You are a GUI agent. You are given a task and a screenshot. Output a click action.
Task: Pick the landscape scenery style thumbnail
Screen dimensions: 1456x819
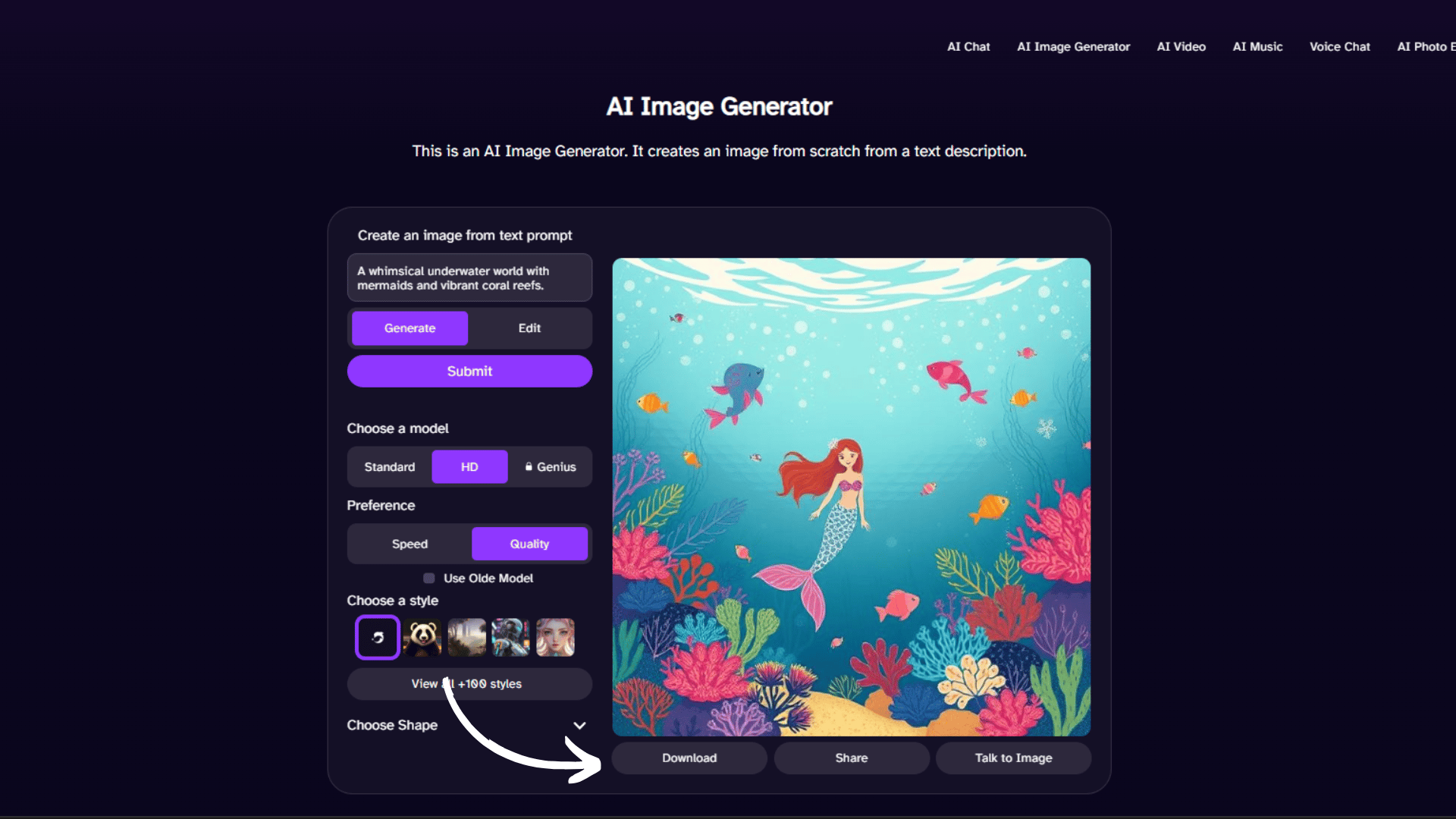(467, 638)
